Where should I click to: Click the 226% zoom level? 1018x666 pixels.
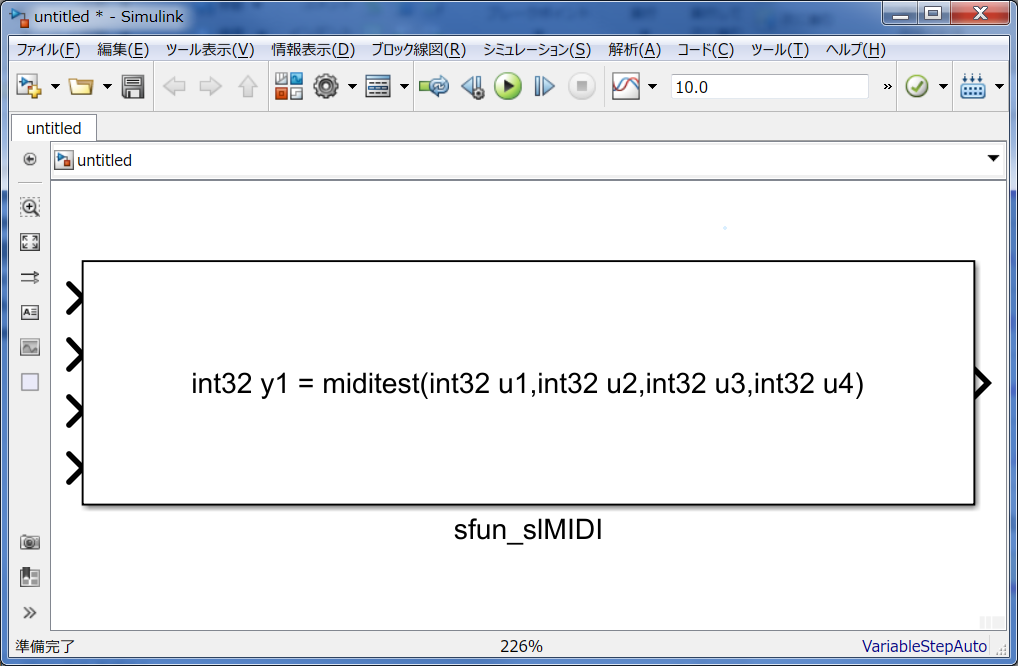[521, 646]
